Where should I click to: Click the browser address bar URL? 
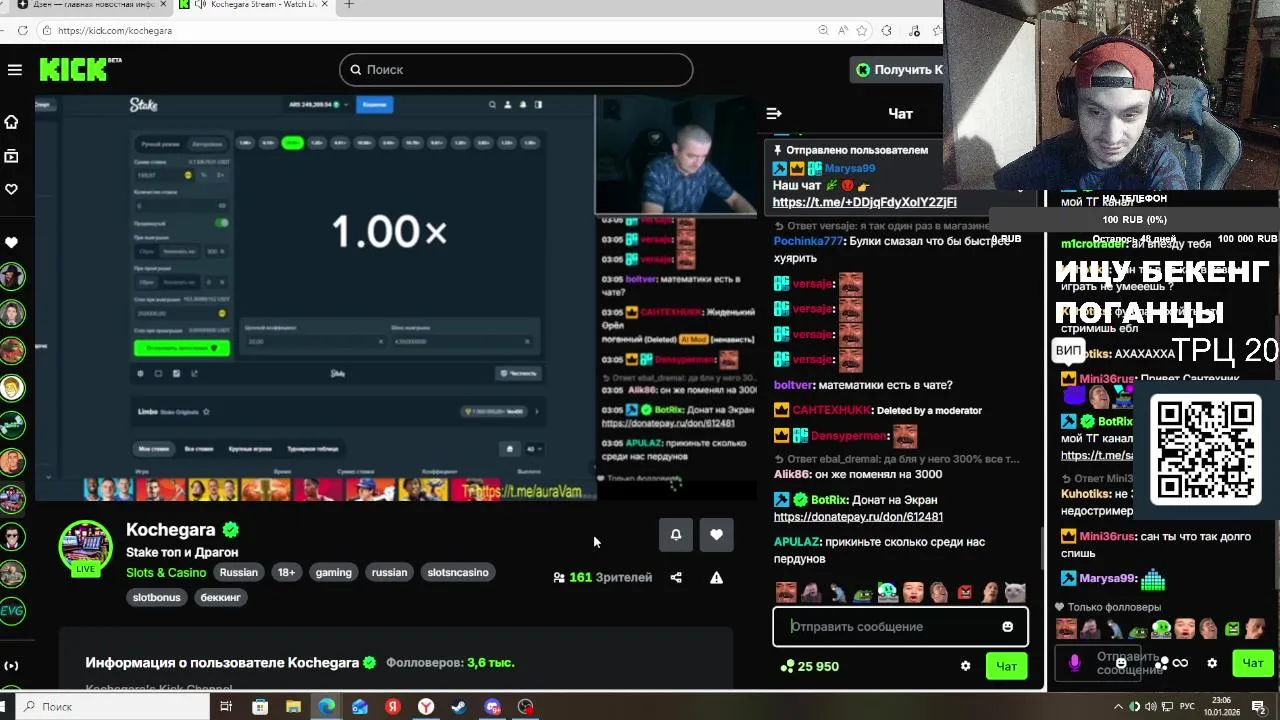pos(115,31)
